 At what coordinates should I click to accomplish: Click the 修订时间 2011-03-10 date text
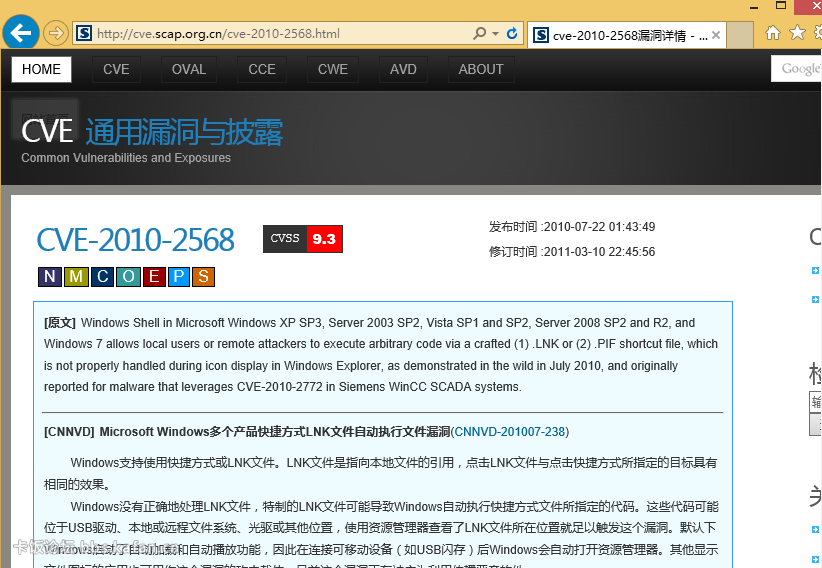(572, 252)
